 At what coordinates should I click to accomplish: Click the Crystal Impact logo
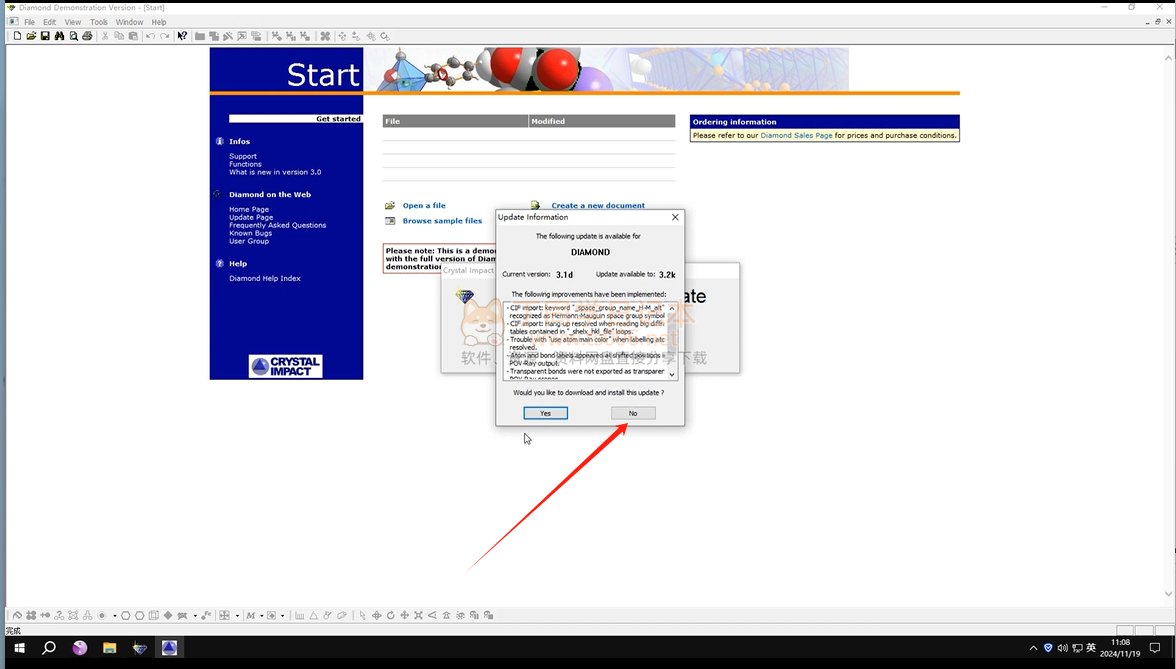tap(286, 366)
